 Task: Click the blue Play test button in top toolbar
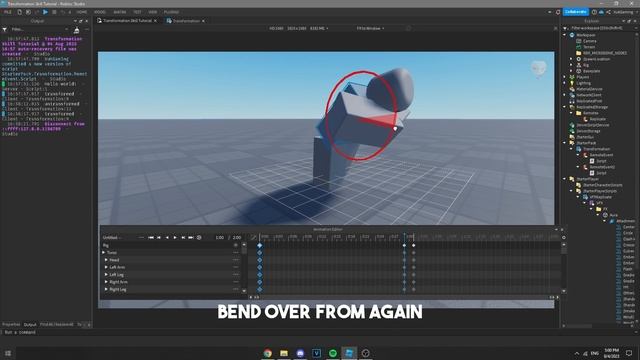[45, 12]
